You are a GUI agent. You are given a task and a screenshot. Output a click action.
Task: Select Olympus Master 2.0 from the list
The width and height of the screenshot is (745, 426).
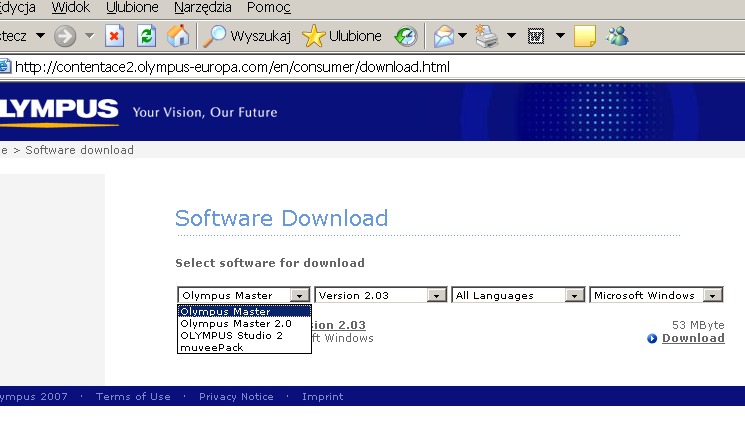[236, 324]
